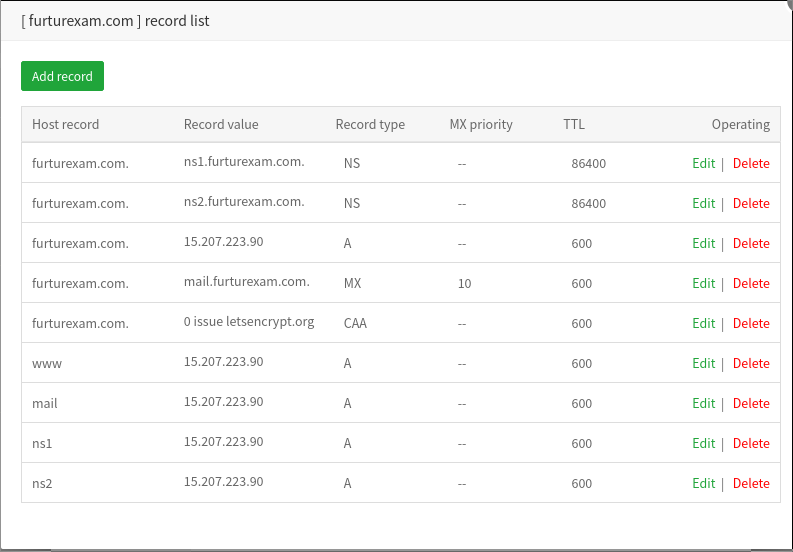The width and height of the screenshot is (793, 552).
Task: Delete the ns2.furturexam.com. NS record
Action: coord(751,203)
